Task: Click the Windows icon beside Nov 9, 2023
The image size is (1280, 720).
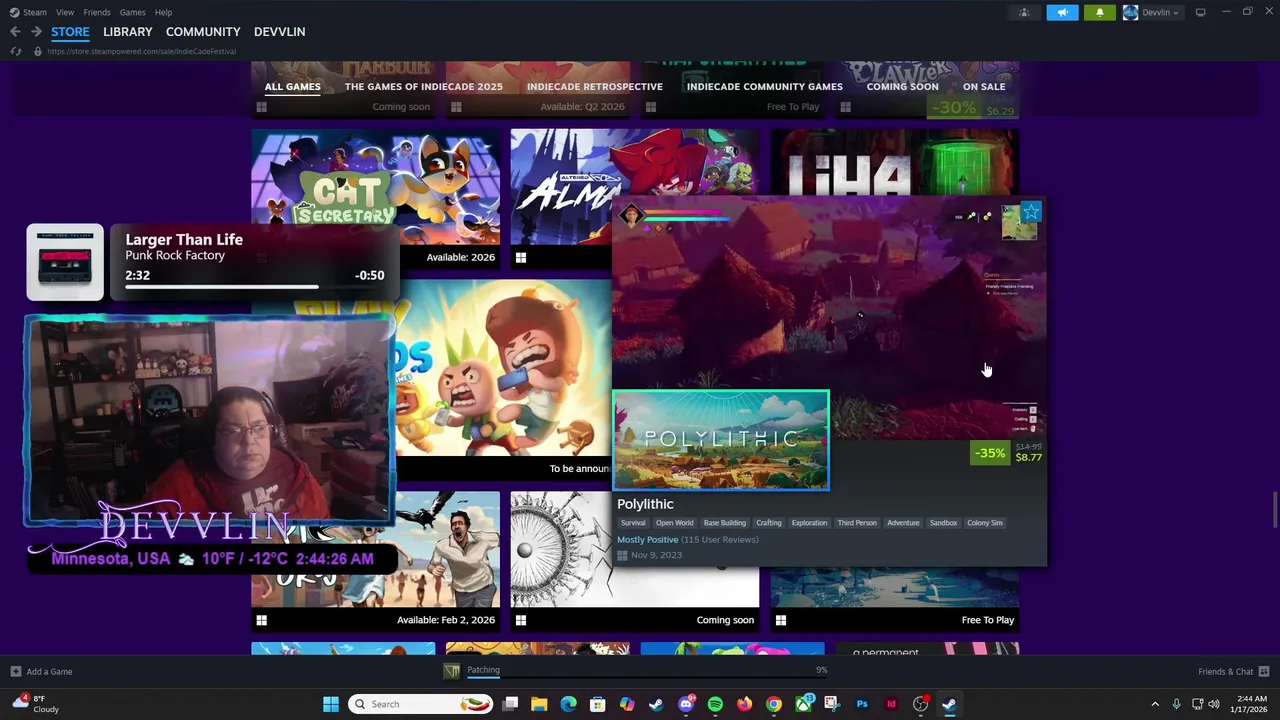Action: 622,555
